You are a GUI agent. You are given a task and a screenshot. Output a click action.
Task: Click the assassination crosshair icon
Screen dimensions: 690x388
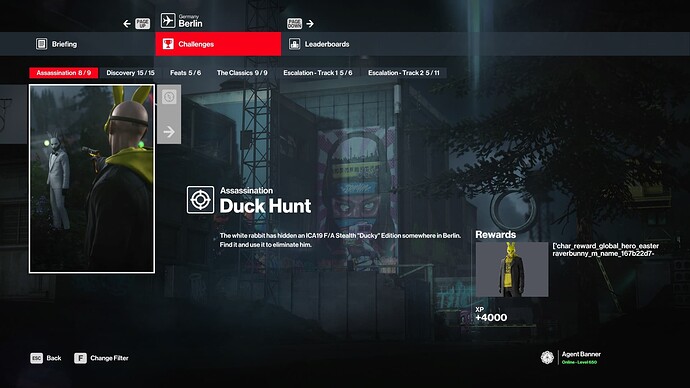pos(200,200)
